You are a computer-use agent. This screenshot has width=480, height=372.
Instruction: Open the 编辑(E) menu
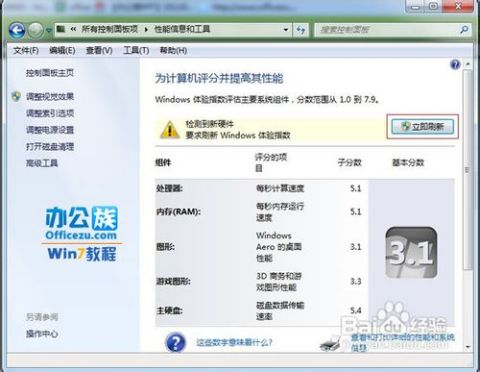click(x=62, y=51)
